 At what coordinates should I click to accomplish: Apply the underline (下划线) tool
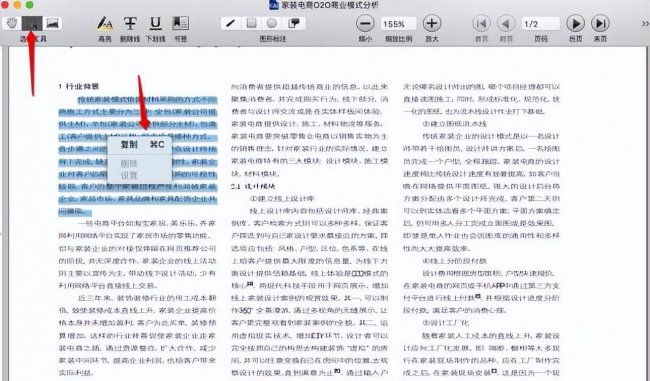pyautogui.click(x=155, y=23)
